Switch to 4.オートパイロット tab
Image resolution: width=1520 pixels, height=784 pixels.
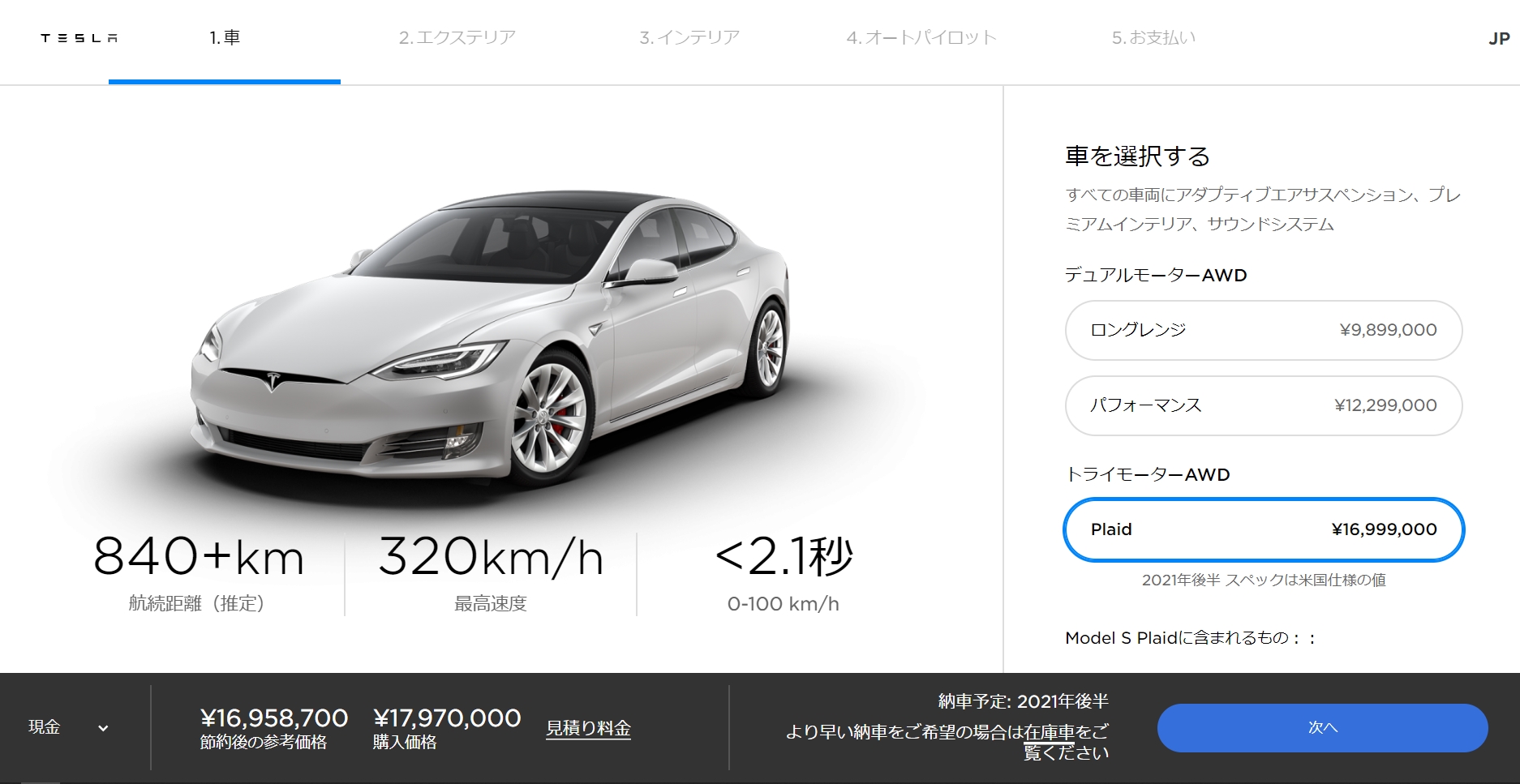(921, 37)
